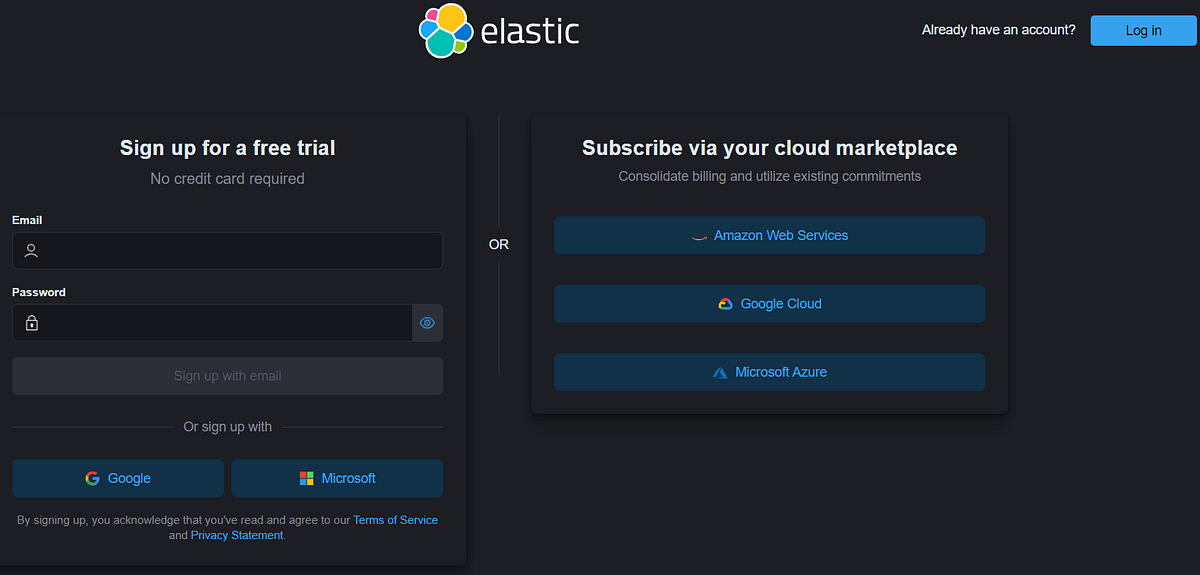Click the Elastic logo
The width and height of the screenshot is (1200, 575).
[x=499, y=31]
